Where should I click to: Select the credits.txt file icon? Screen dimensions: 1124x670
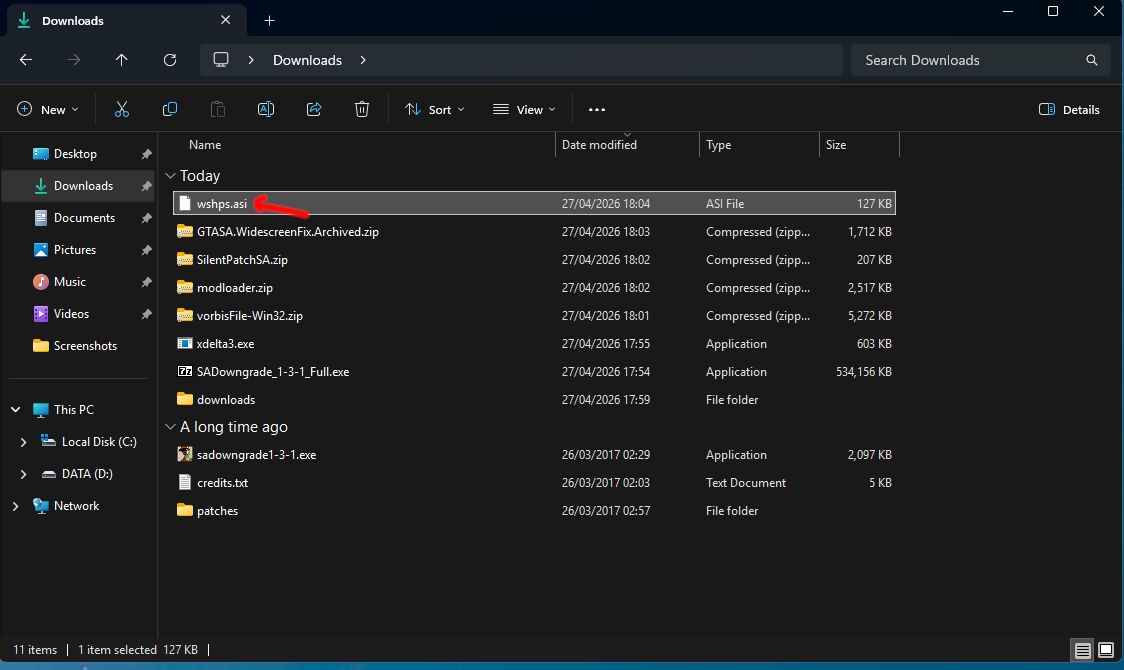click(x=185, y=482)
